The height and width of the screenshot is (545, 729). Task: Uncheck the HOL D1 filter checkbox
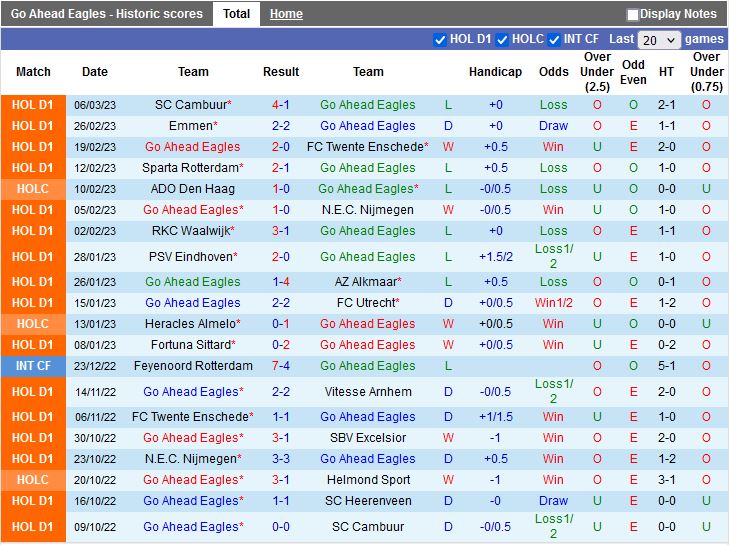click(439, 40)
